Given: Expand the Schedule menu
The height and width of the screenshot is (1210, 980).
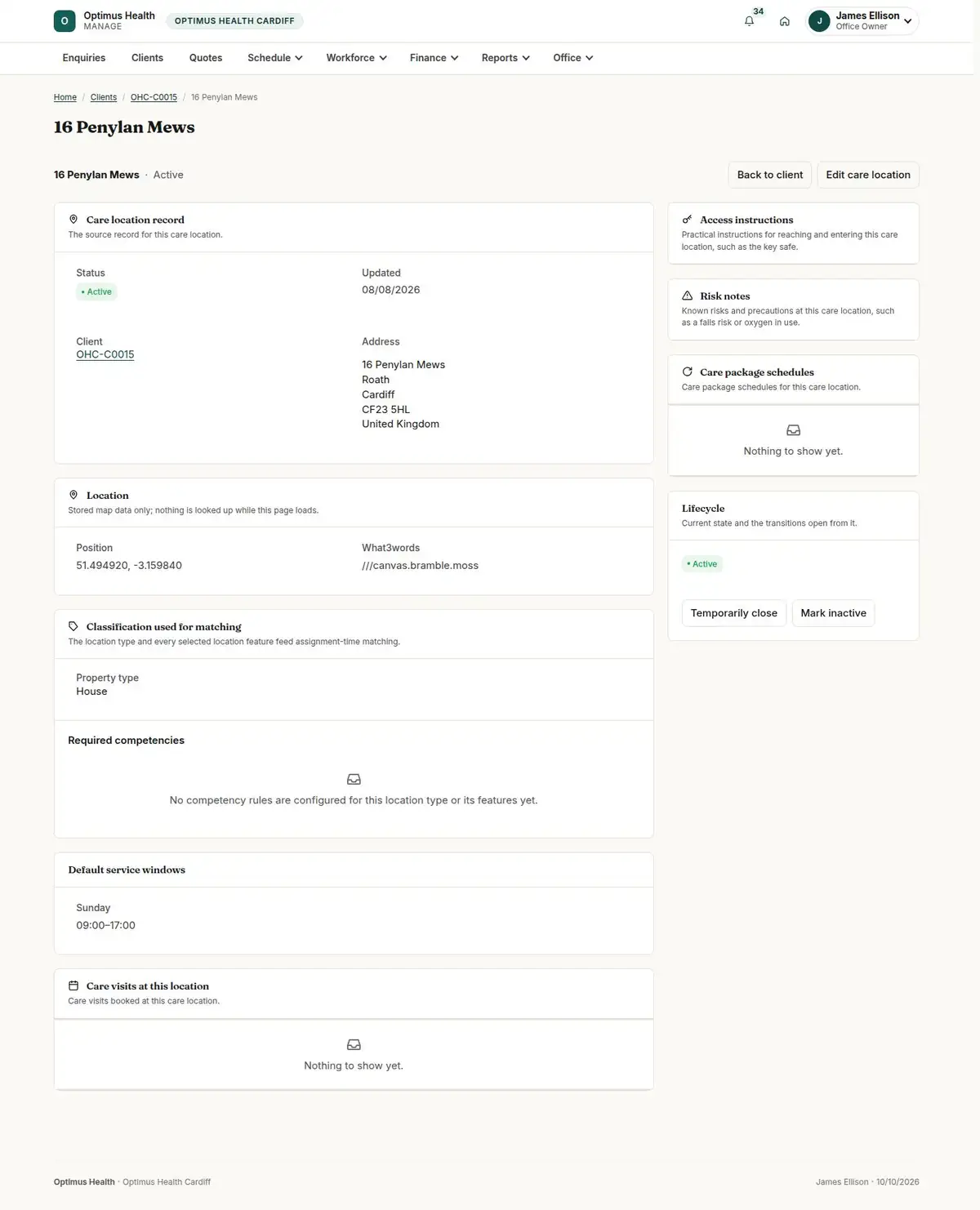Looking at the screenshot, I should tap(275, 58).
